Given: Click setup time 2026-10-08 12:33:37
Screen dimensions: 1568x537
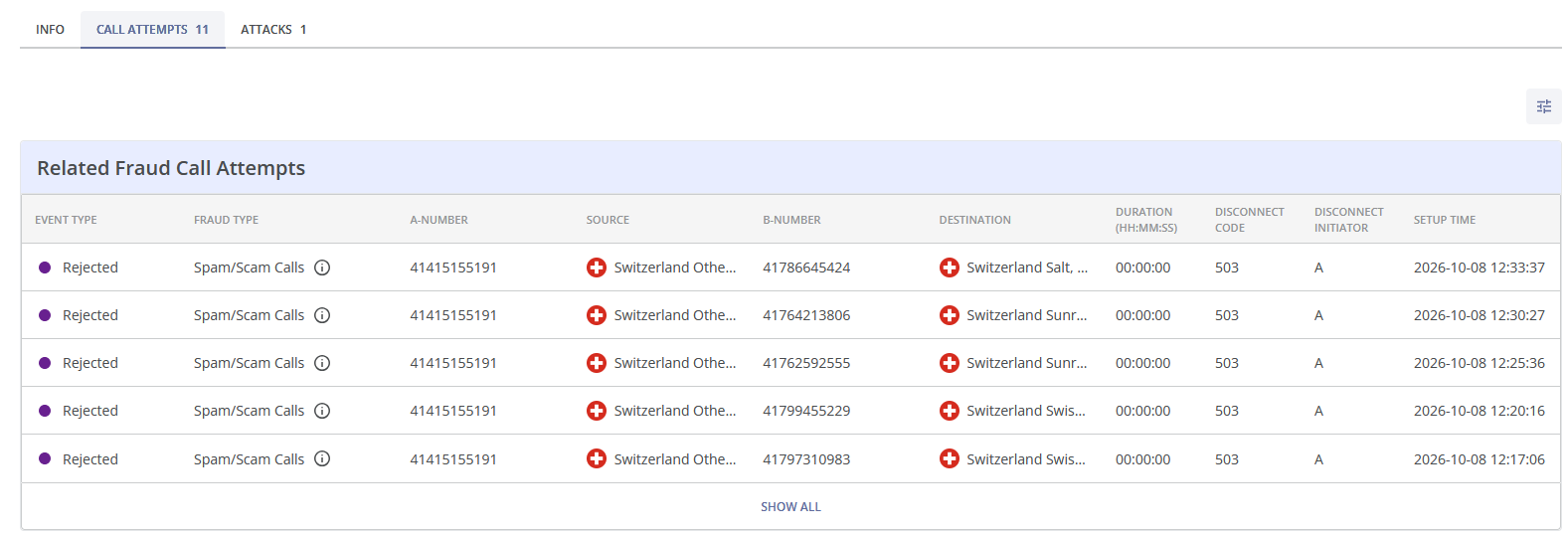Looking at the screenshot, I should (1480, 268).
